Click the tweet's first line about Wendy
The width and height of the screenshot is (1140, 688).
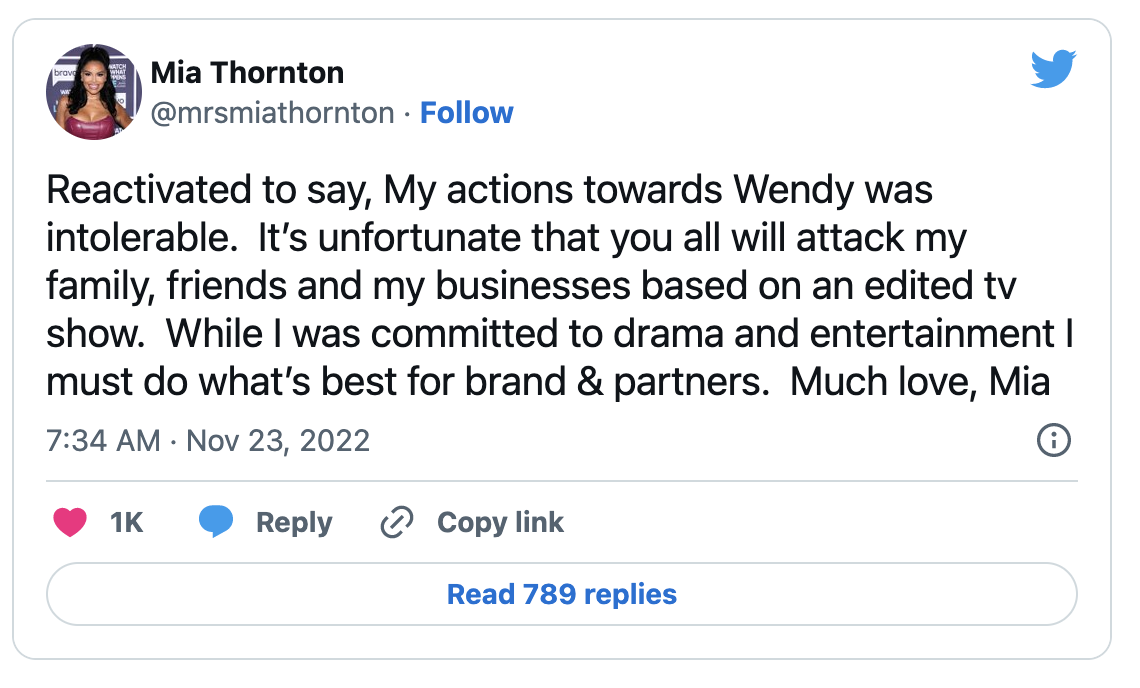[x=489, y=190]
